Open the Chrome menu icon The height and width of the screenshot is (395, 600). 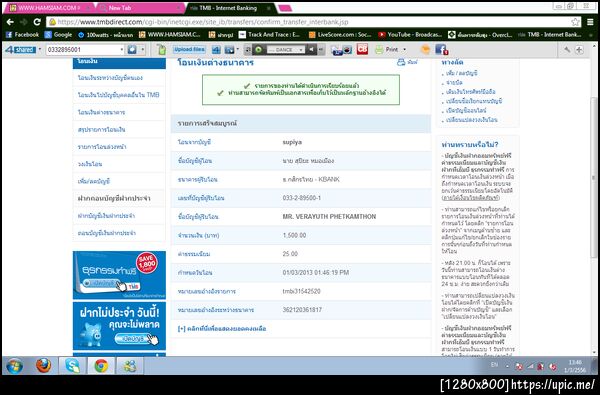tap(590, 22)
